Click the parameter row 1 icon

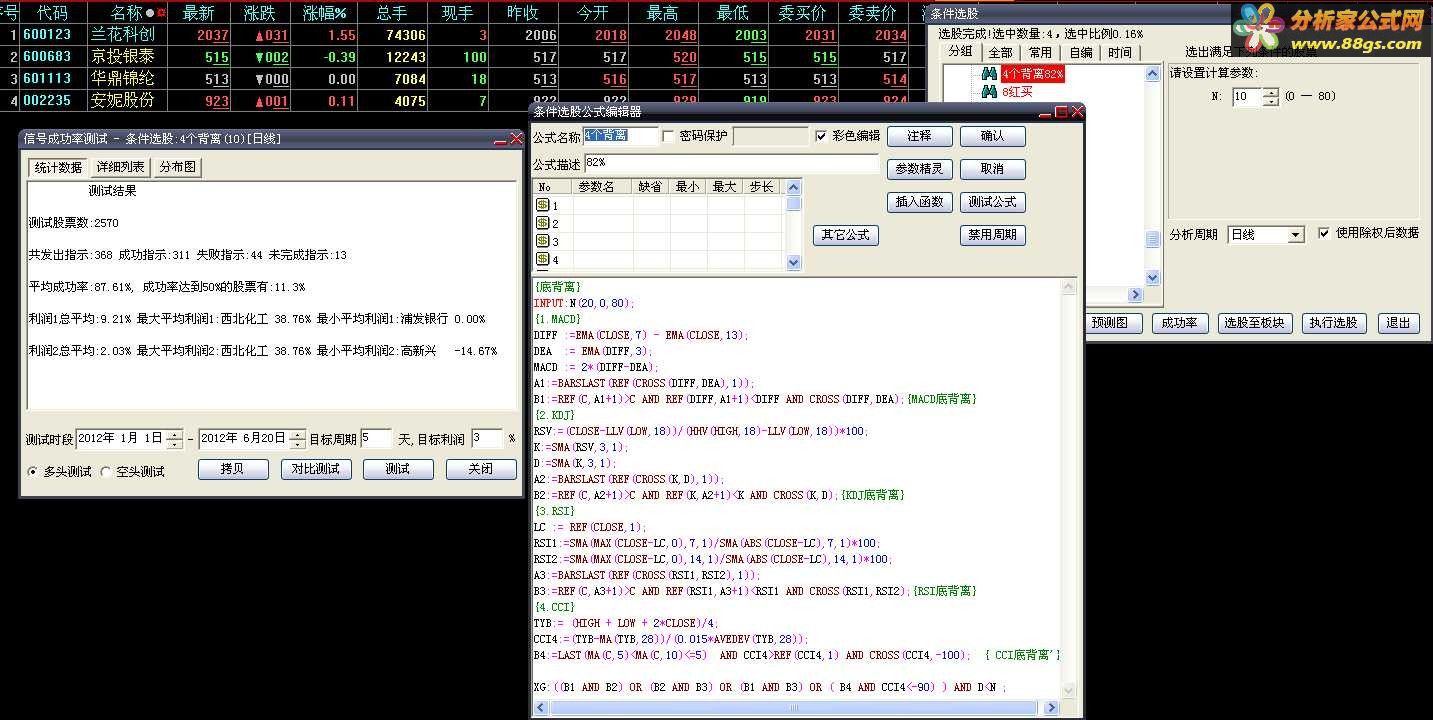pyautogui.click(x=543, y=205)
